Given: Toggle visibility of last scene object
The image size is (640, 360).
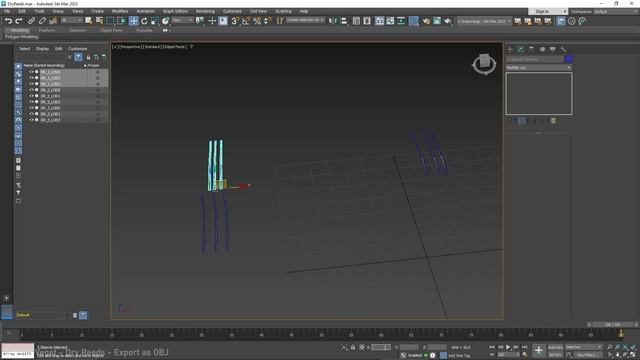Looking at the screenshot, I should (x=31, y=120).
